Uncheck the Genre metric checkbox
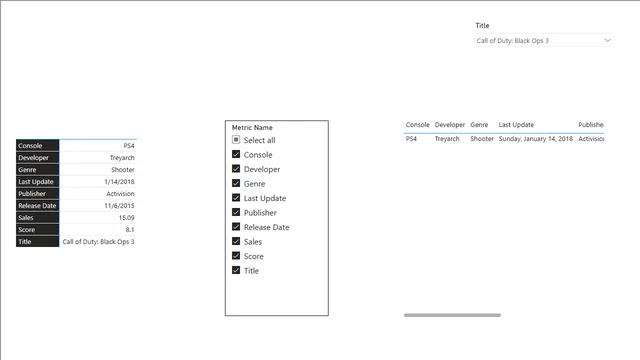The width and height of the screenshot is (640, 360). coord(236,183)
